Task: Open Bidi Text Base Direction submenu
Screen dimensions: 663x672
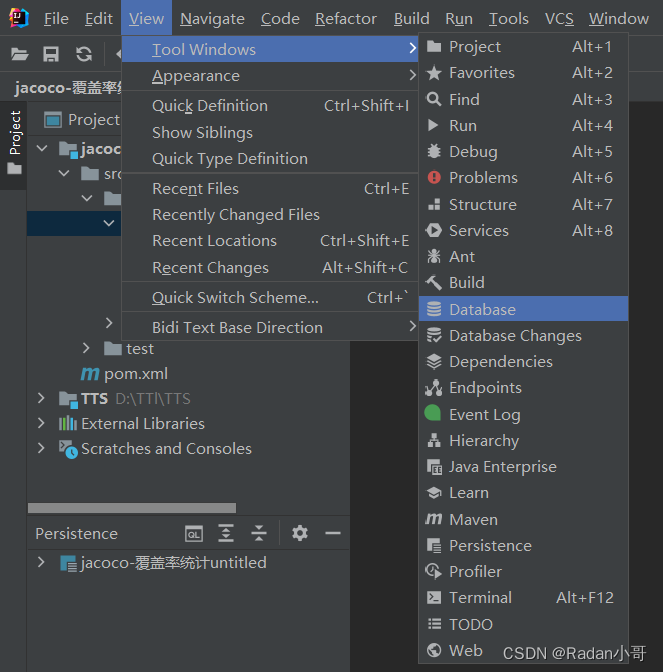Action: point(270,327)
